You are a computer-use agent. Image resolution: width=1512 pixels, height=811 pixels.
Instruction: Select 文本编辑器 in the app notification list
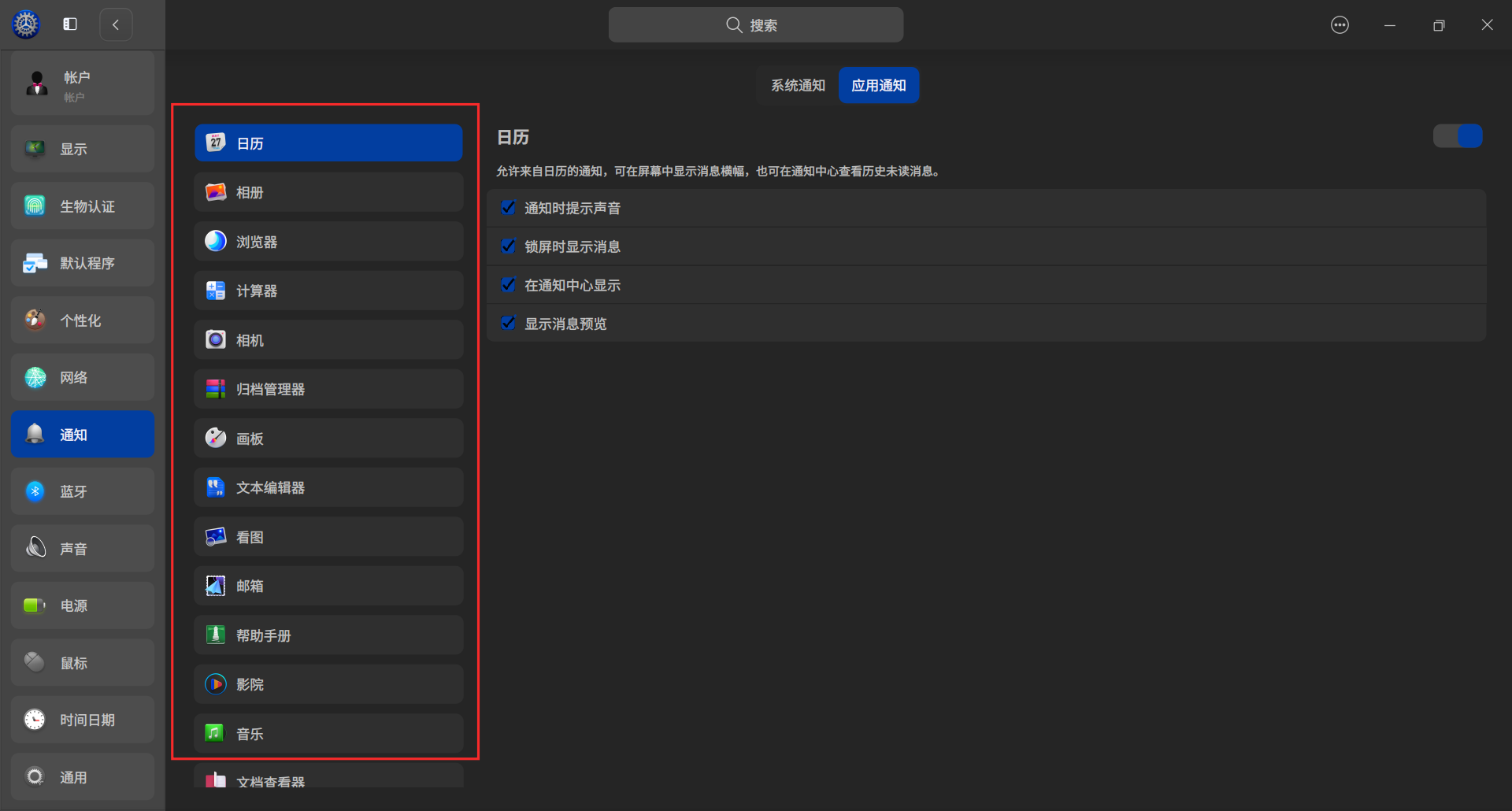(x=328, y=487)
